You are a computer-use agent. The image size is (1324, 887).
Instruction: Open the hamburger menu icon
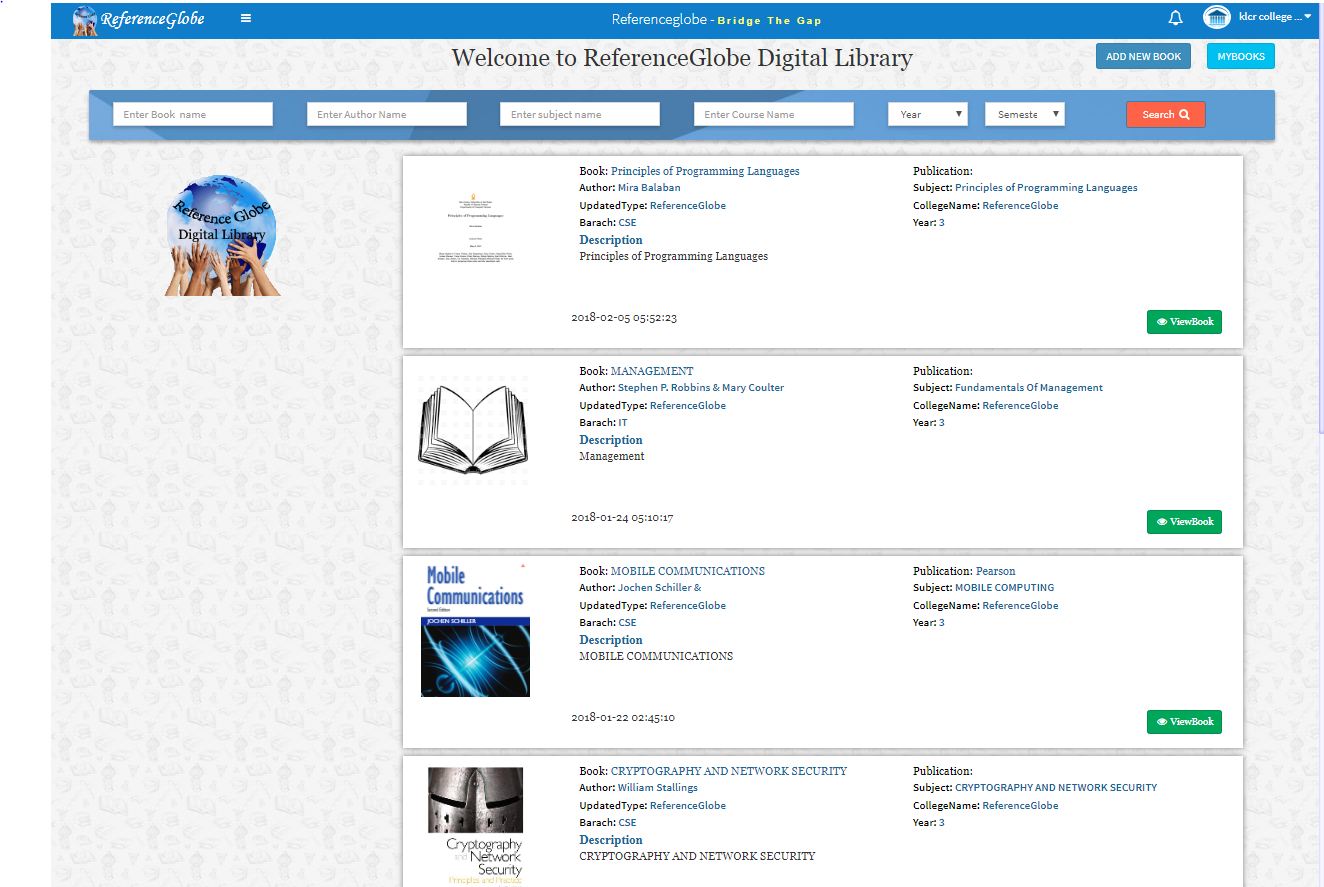[x=246, y=18]
